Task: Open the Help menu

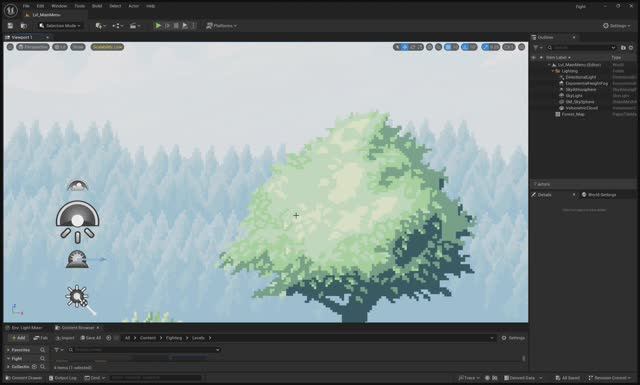Action: pyautogui.click(x=151, y=6)
